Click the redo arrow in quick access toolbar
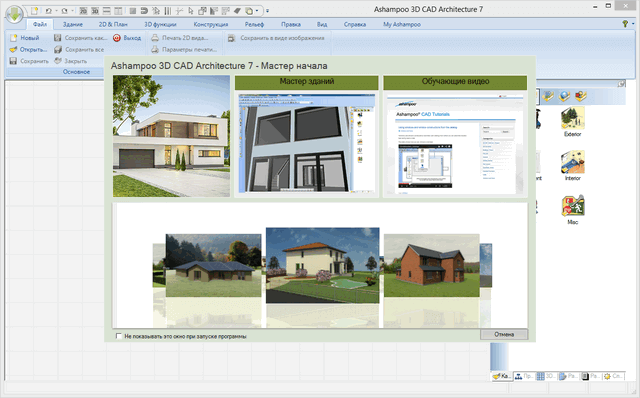The height and width of the screenshot is (398, 640). coord(64,11)
